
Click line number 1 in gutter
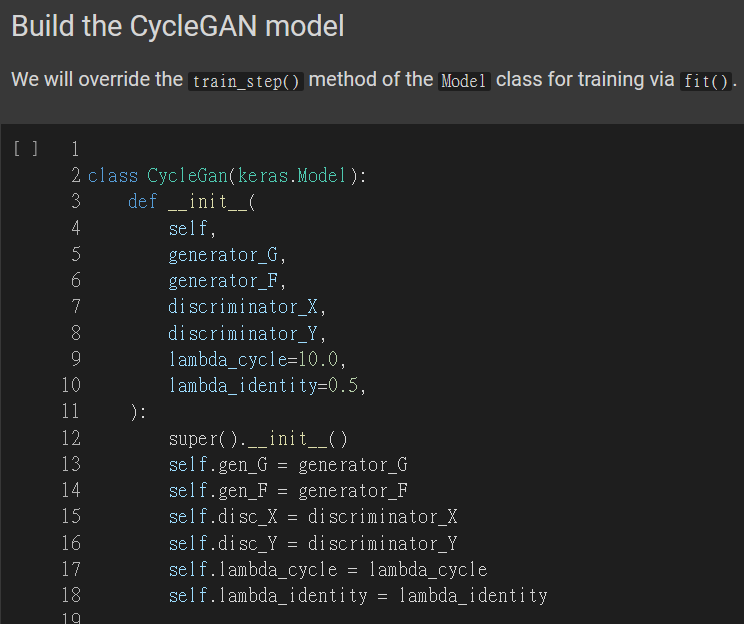point(75,150)
